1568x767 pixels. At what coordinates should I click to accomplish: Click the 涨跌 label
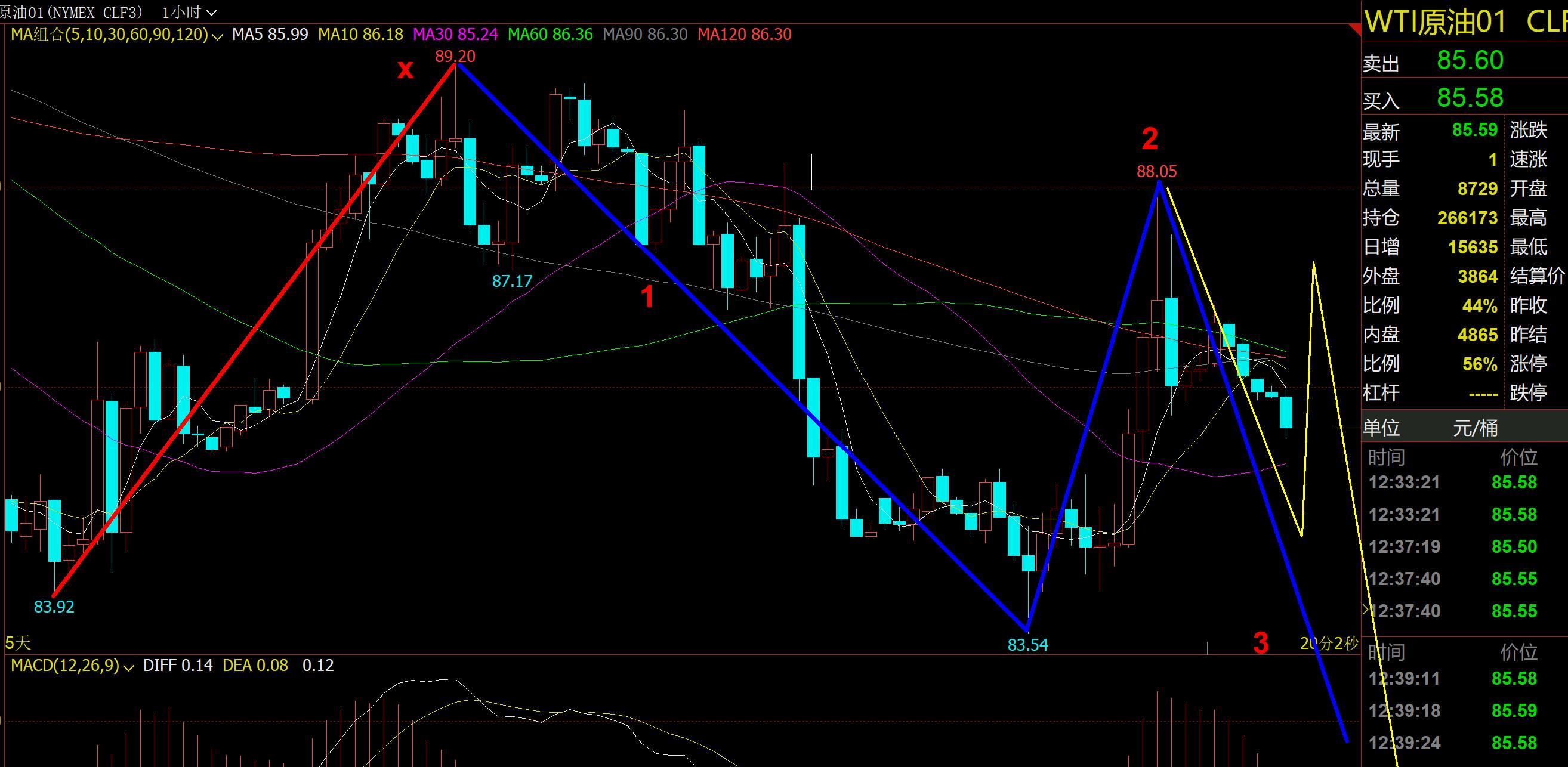tap(1529, 130)
